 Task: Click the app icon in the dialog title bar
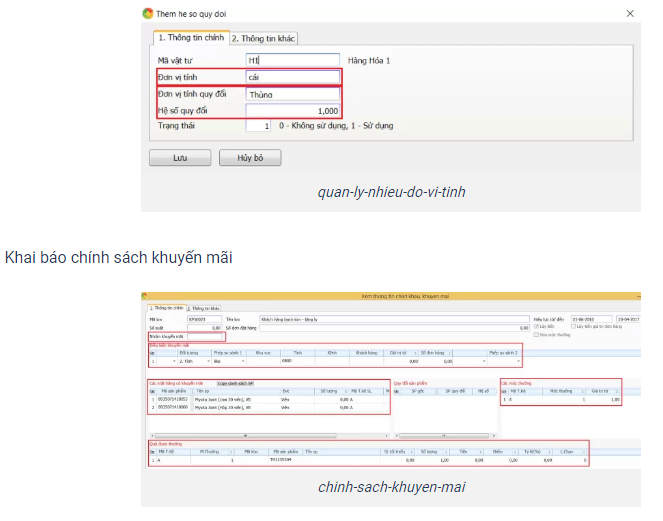click(x=148, y=14)
